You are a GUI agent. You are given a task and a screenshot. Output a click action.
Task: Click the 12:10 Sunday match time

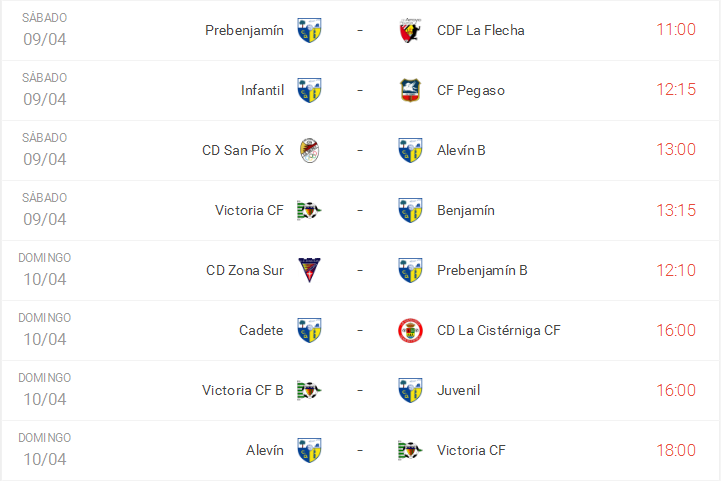click(675, 270)
